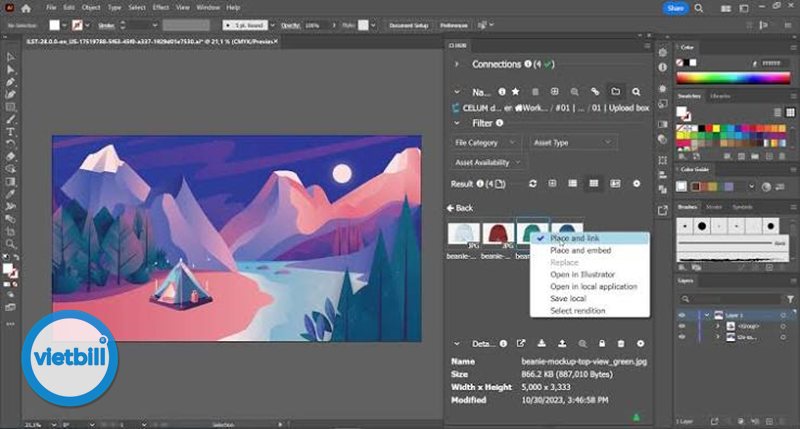Collapse the Filter section
This screenshot has width=800, height=429.
click(457, 123)
